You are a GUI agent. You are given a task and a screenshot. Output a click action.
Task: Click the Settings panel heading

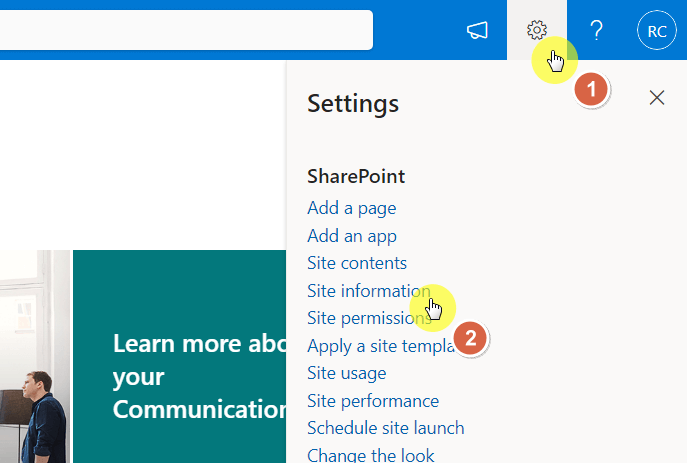[x=353, y=104]
